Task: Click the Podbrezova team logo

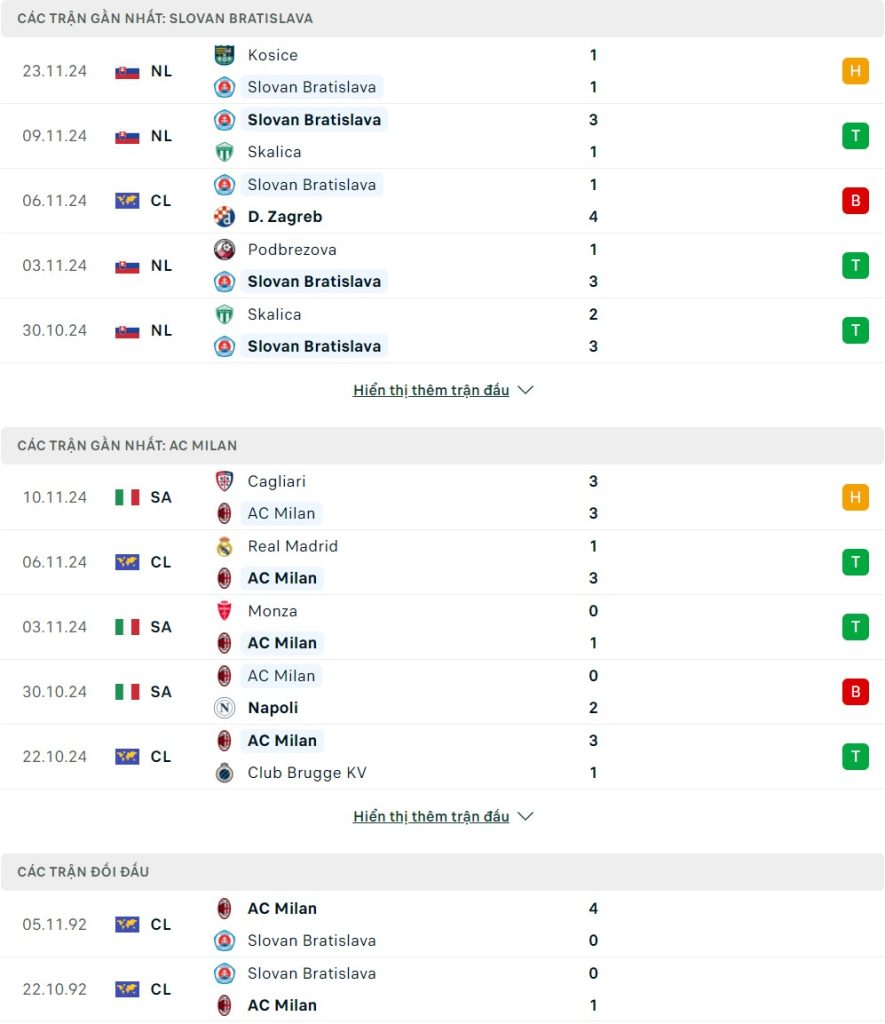Action: pos(225,249)
